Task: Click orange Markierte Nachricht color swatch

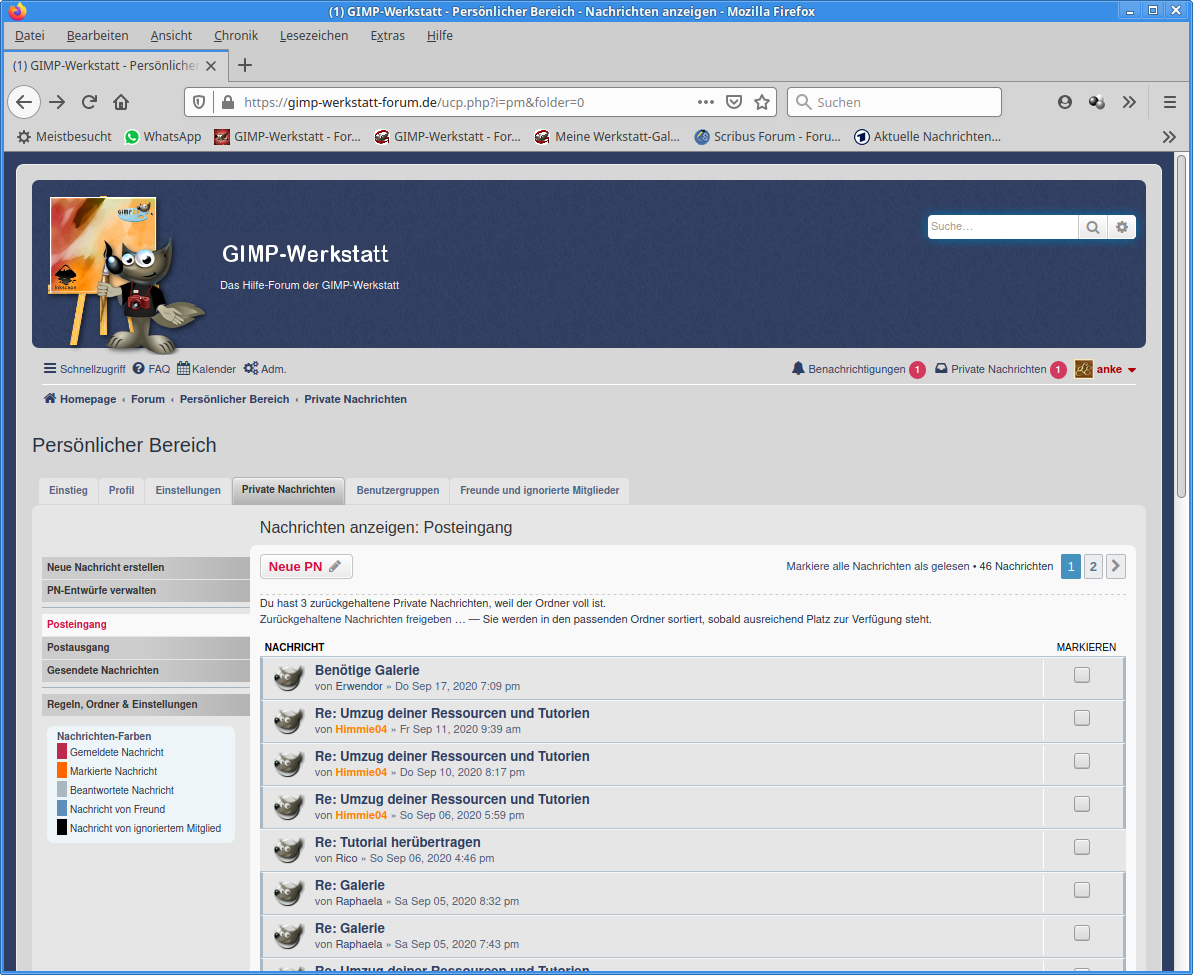Action: pyautogui.click(x=62, y=771)
